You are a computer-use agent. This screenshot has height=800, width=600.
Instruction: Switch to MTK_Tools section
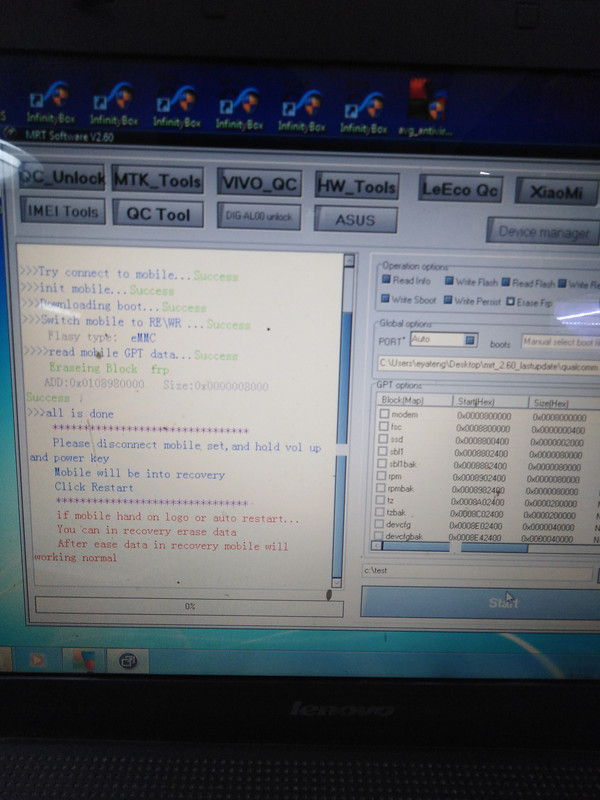coord(158,180)
